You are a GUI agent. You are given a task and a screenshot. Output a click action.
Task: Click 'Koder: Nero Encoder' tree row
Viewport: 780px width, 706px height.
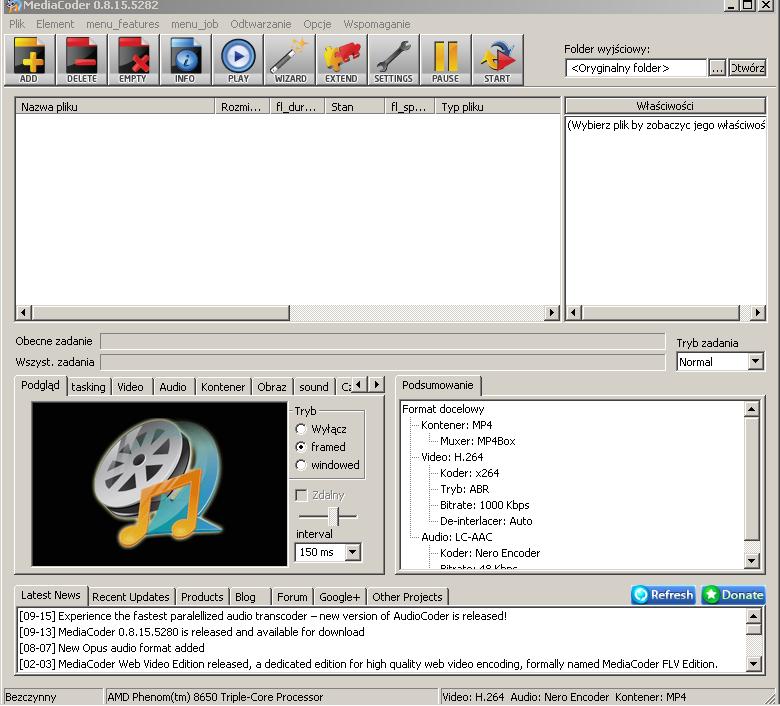[490, 553]
